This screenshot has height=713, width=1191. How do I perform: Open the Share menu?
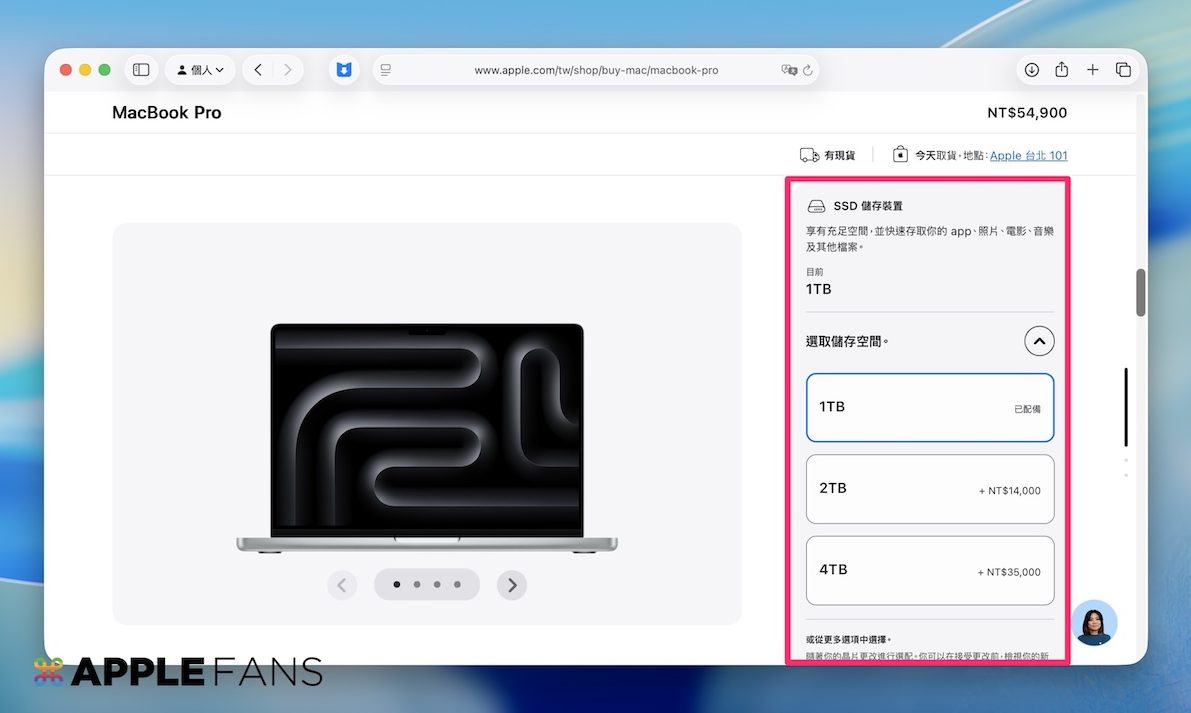pos(1062,70)
